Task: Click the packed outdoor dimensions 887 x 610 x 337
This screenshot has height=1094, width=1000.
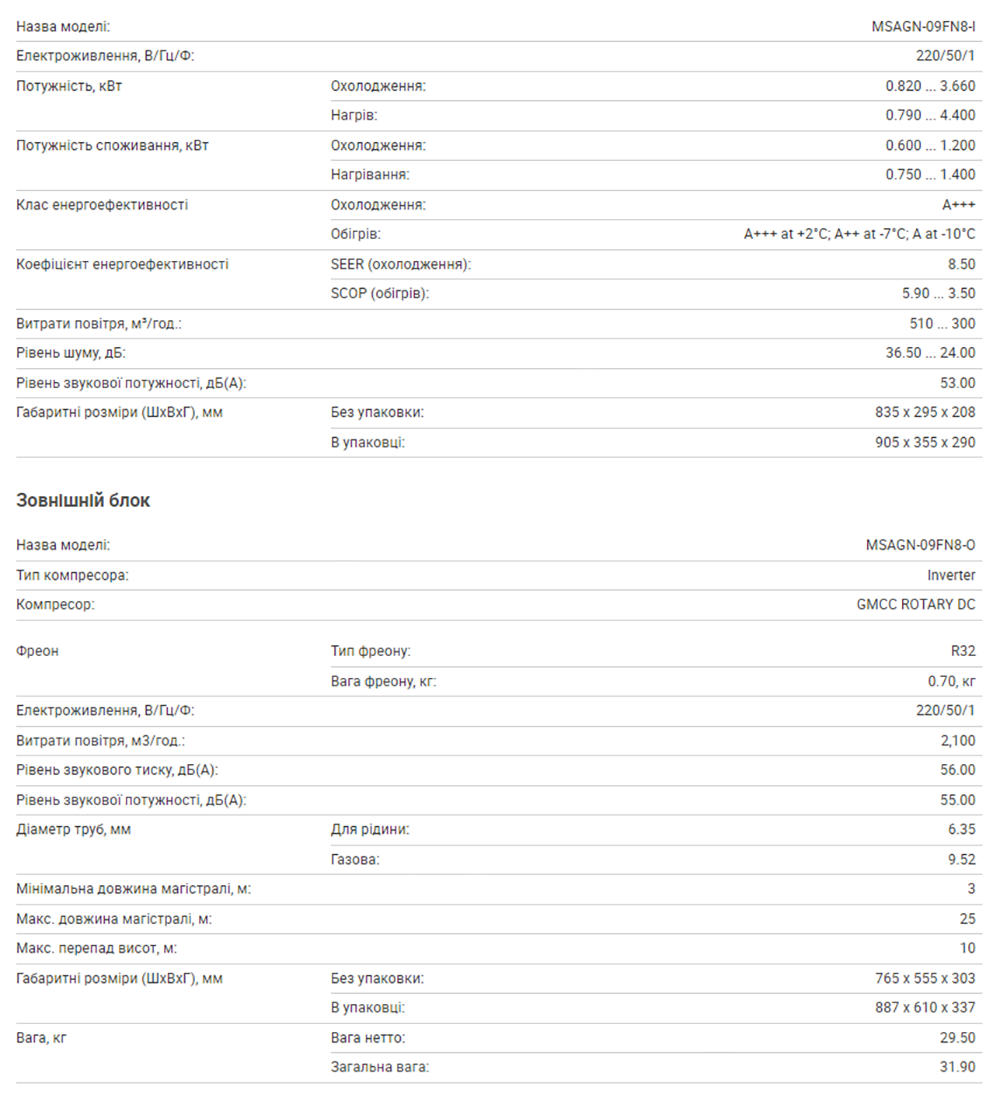Action: tap(925, 1007)
